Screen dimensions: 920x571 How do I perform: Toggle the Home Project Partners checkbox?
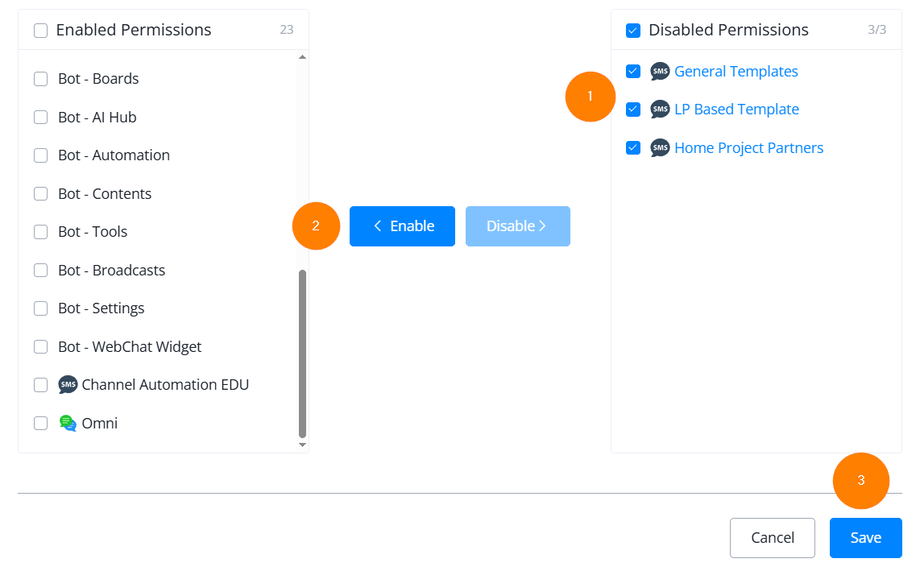point(633,148)
